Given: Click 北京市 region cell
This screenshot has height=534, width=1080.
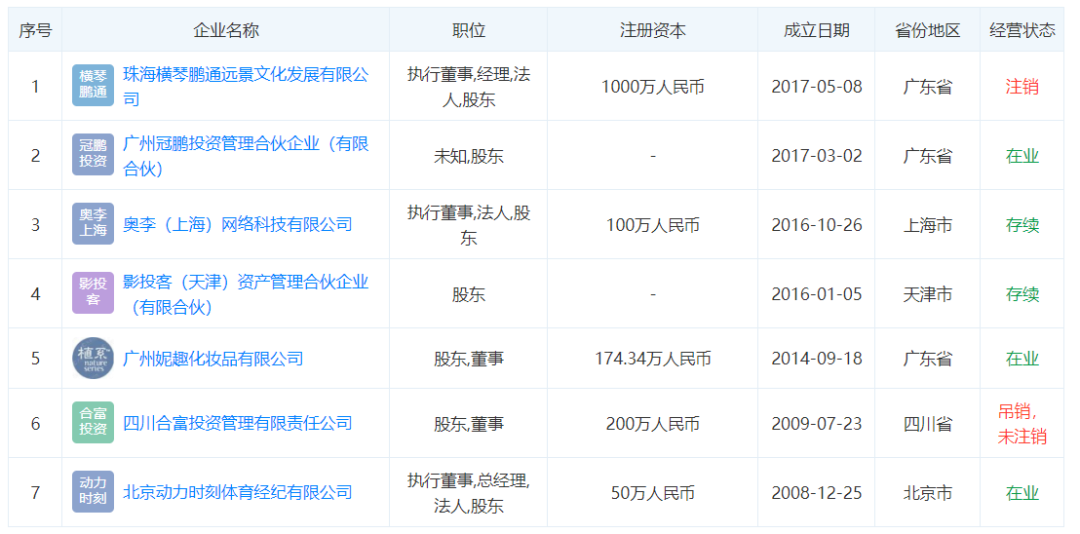Looking at the screenshot, I should tap(927, 493).
